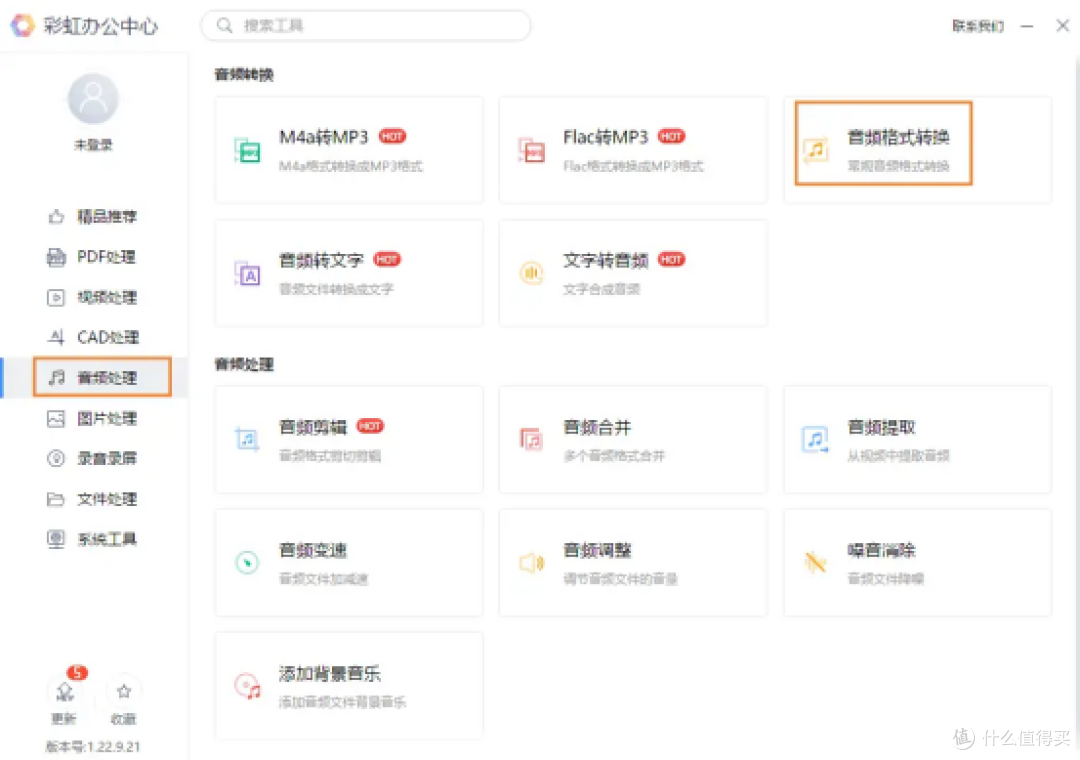1080x760 pixels.
Task: Open 系统工具 in sidebar
Action: pyautogui.click(x=93, y=538)
